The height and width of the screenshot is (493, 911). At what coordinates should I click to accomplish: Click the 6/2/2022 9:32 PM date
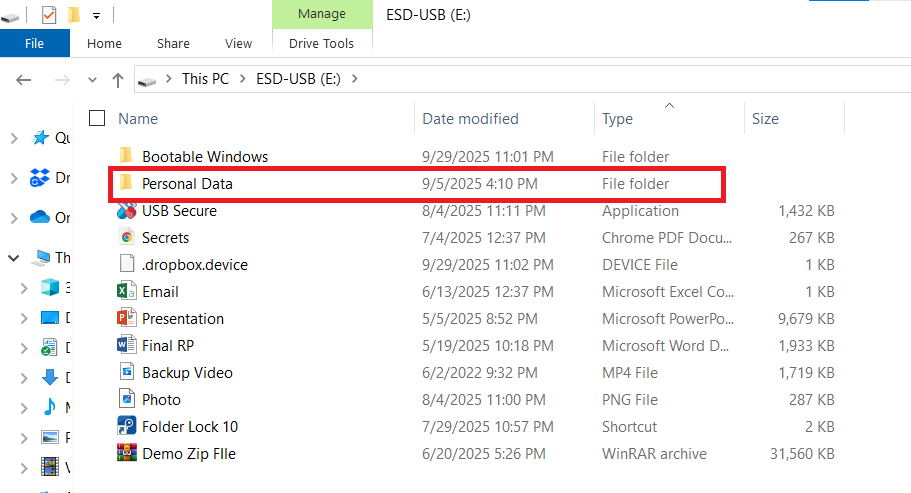tap(479, 373)
